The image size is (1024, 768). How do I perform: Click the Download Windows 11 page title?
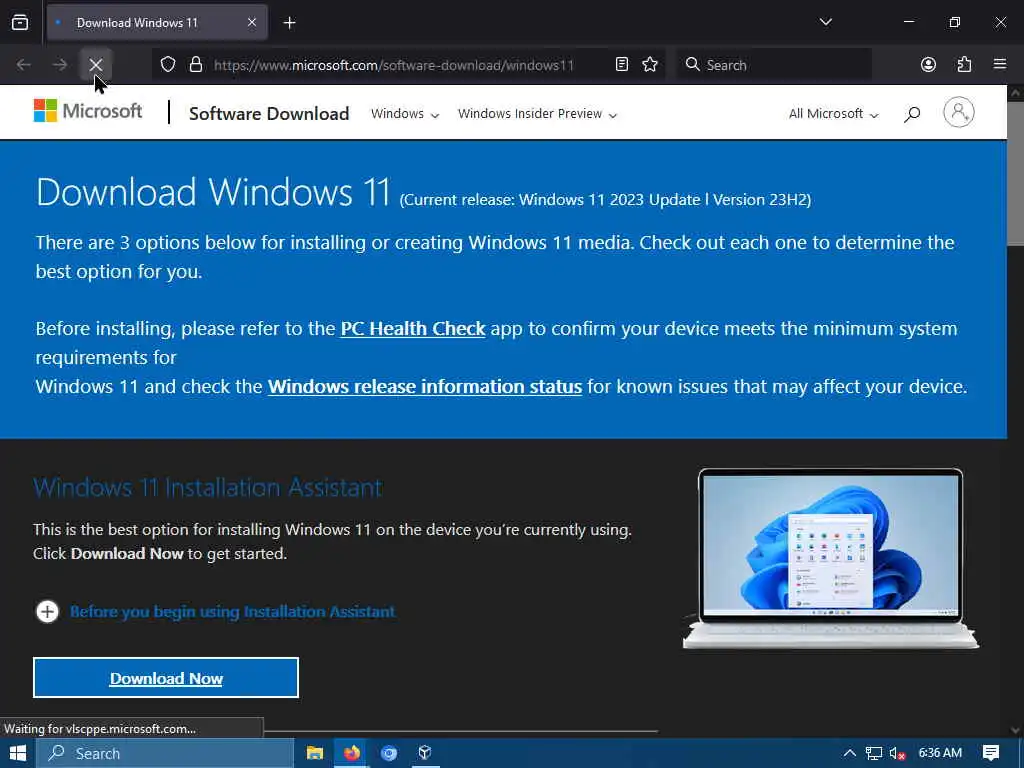point(213,192)
